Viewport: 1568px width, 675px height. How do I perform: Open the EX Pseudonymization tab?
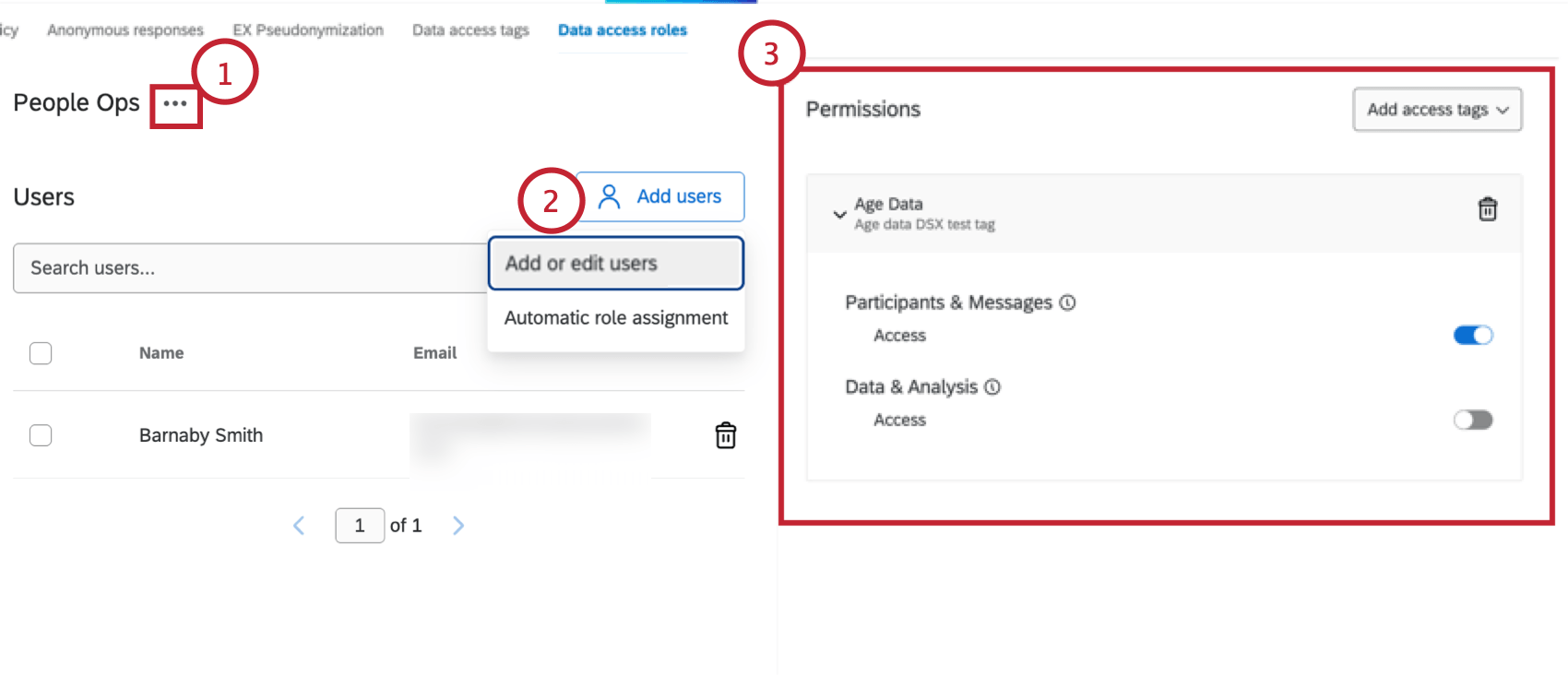pyautogui.click(x=308, y=30)
